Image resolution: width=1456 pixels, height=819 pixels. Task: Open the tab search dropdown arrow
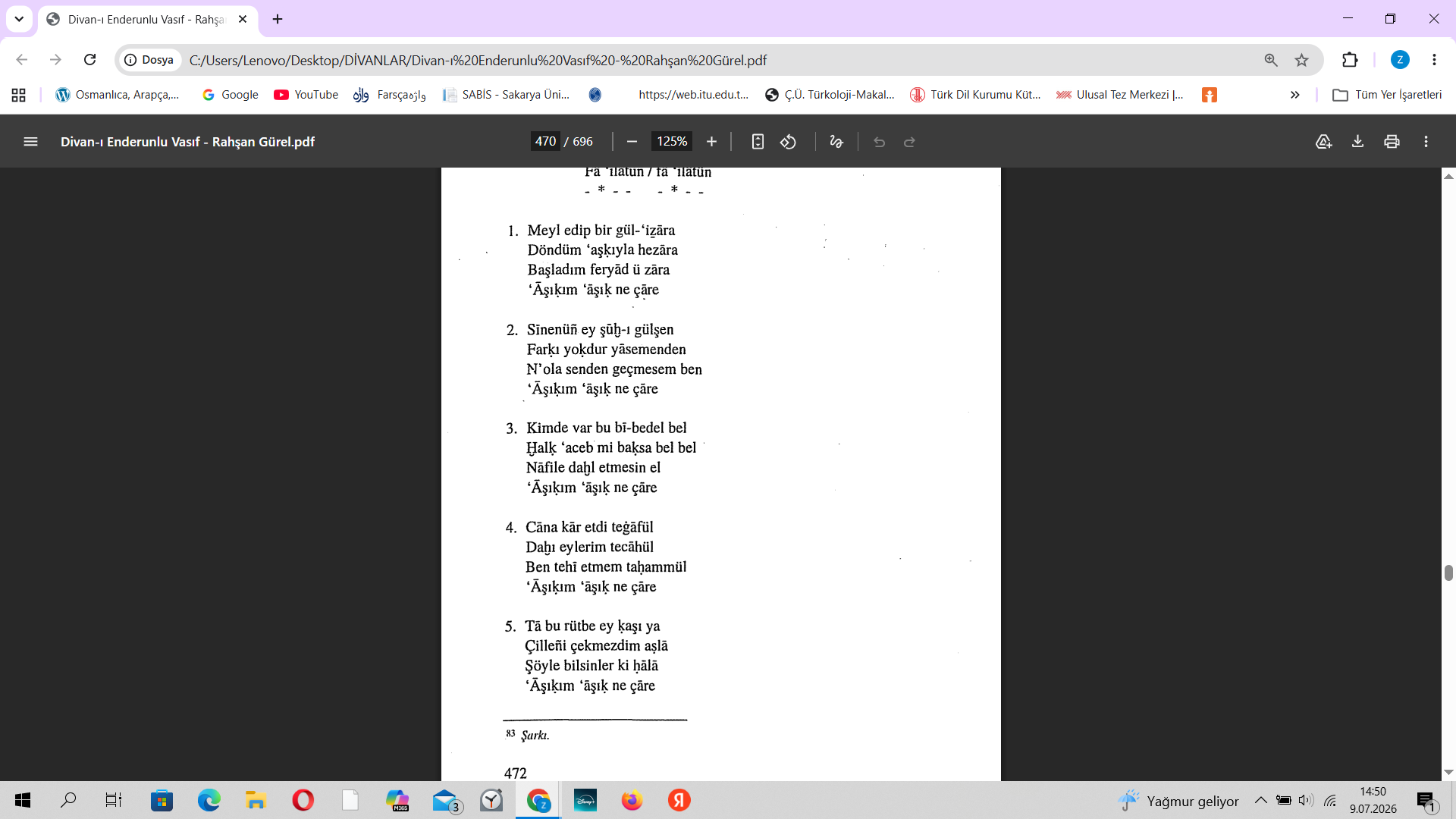(x=19, y=19)
